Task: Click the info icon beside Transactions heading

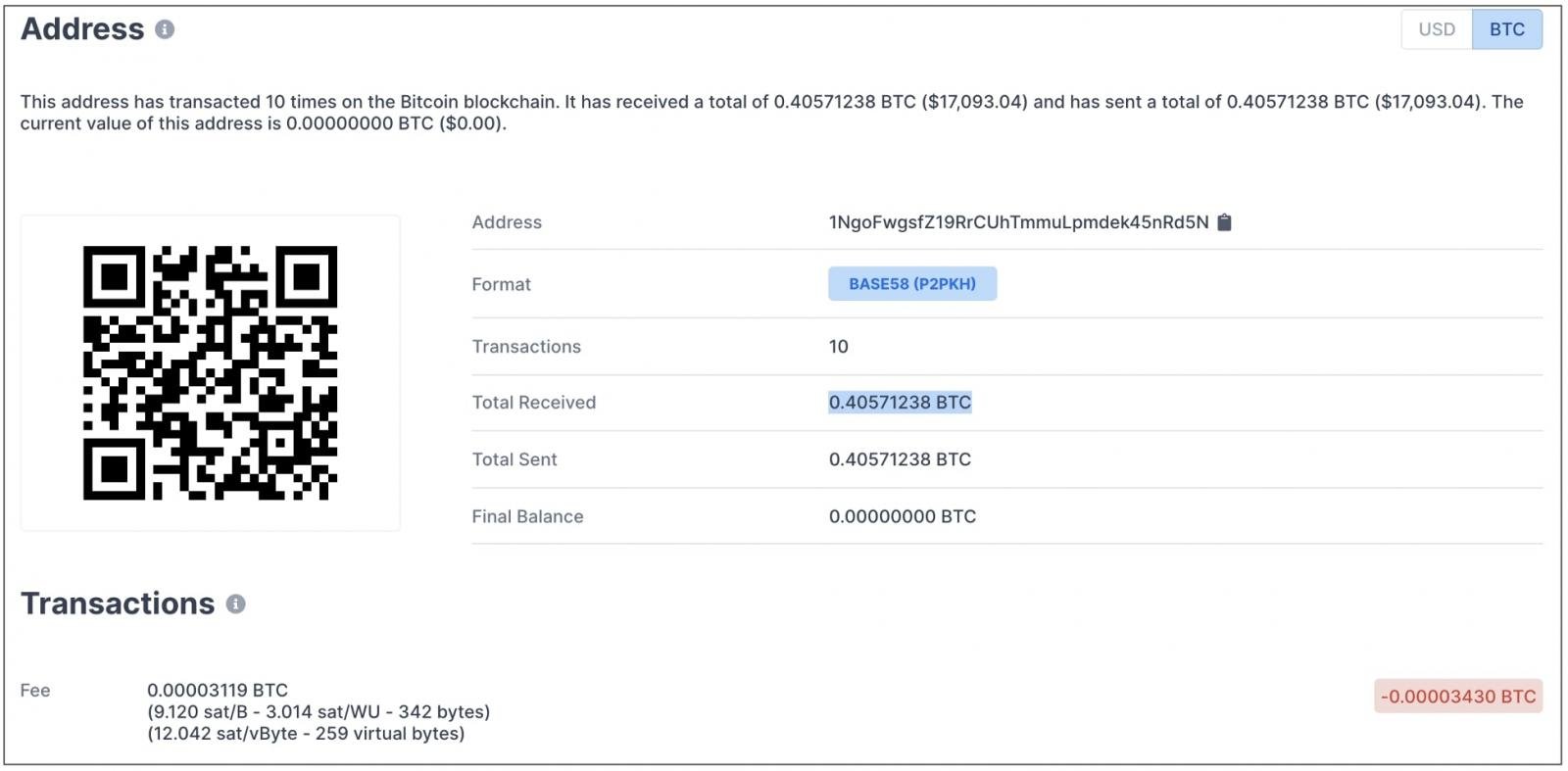Action: click(x=235, y=603)
